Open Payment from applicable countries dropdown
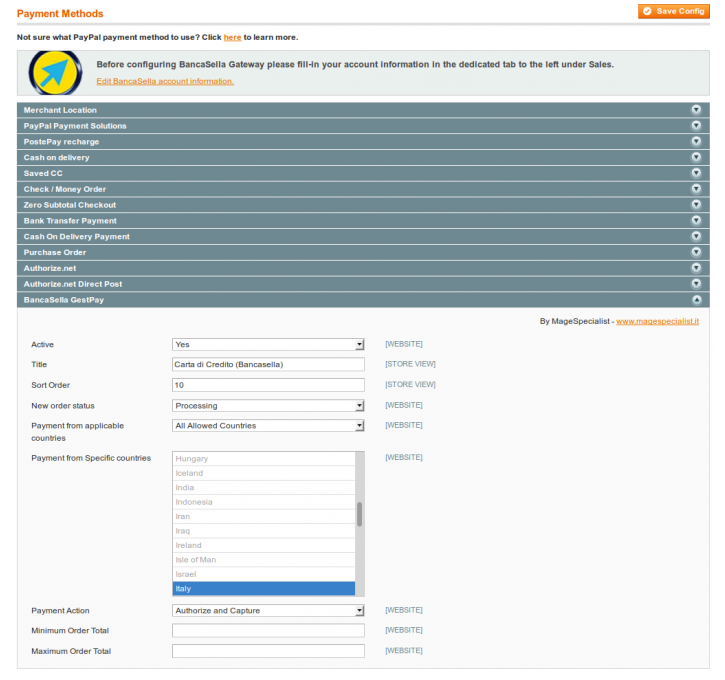 click(x=268, y=425)
